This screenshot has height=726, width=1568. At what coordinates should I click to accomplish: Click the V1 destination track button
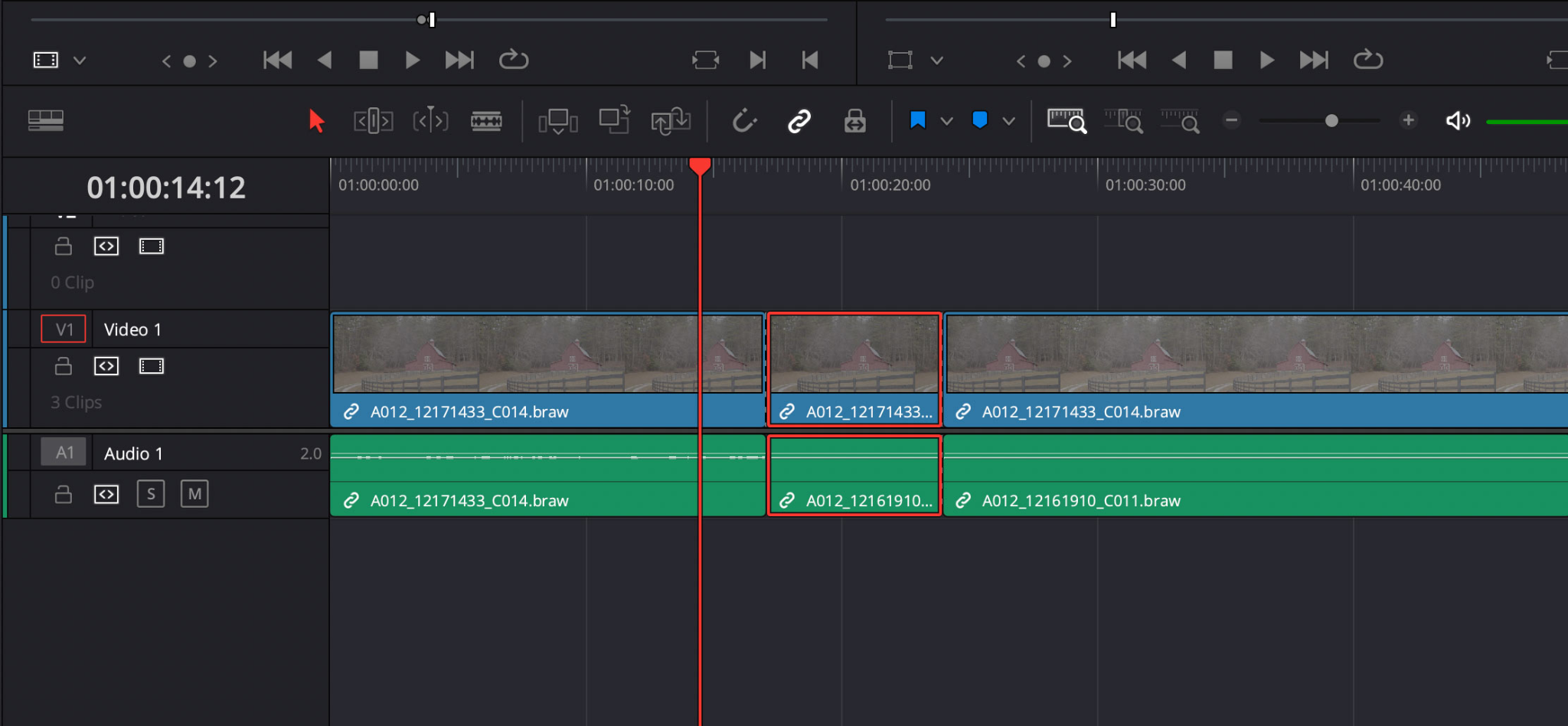pos(64,329)
